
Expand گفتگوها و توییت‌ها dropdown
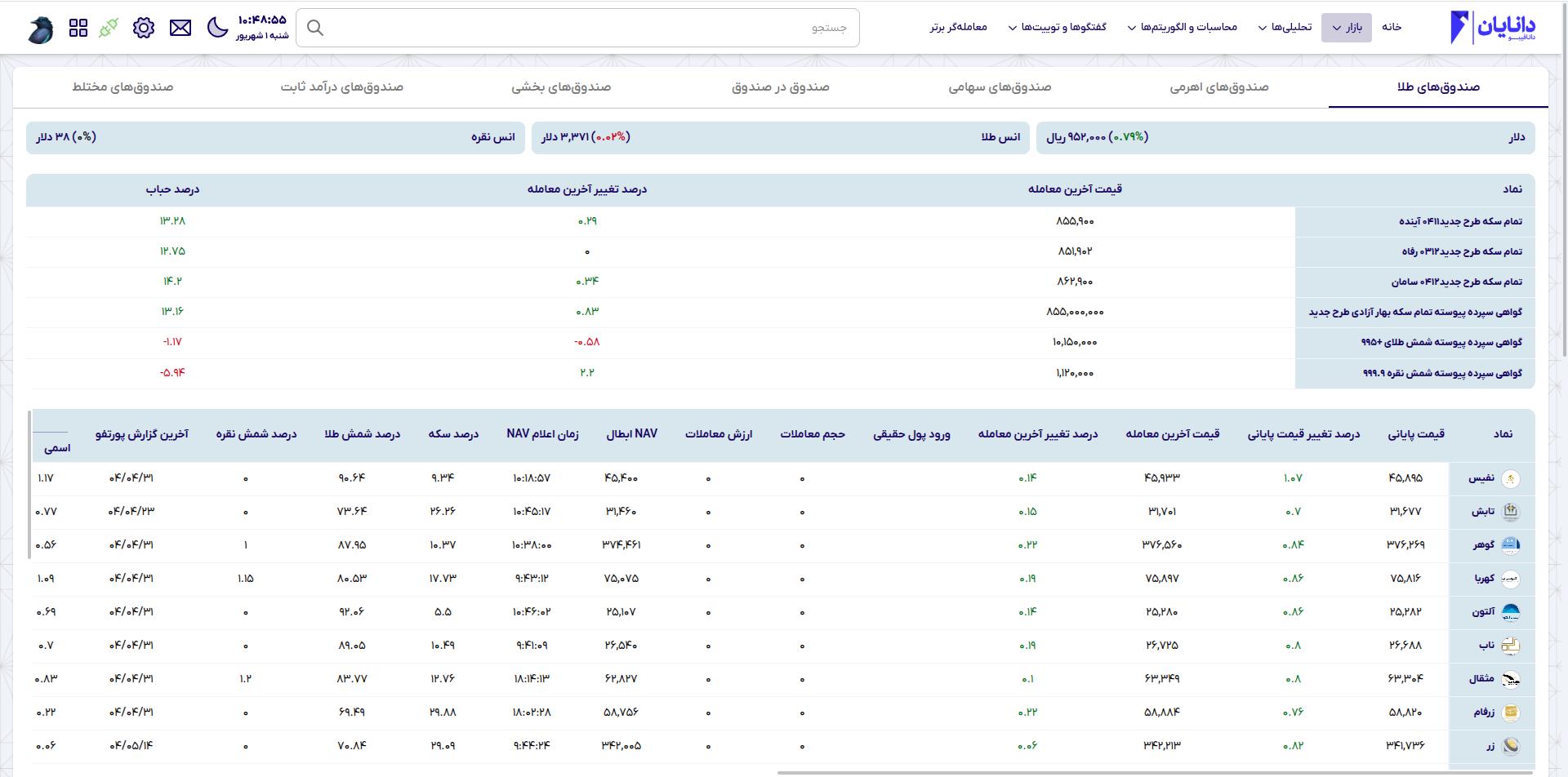tap(1057, 27)
